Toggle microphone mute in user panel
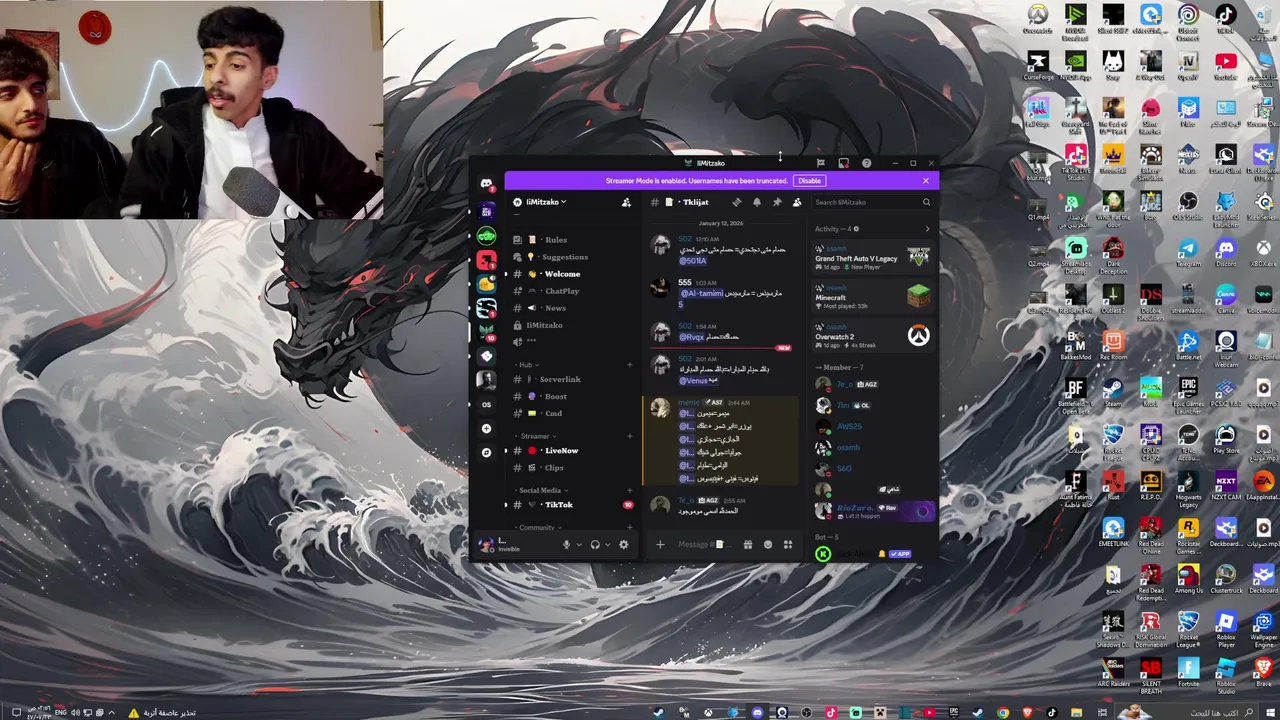Viewport: 1280px width, 720px height. 566,544
